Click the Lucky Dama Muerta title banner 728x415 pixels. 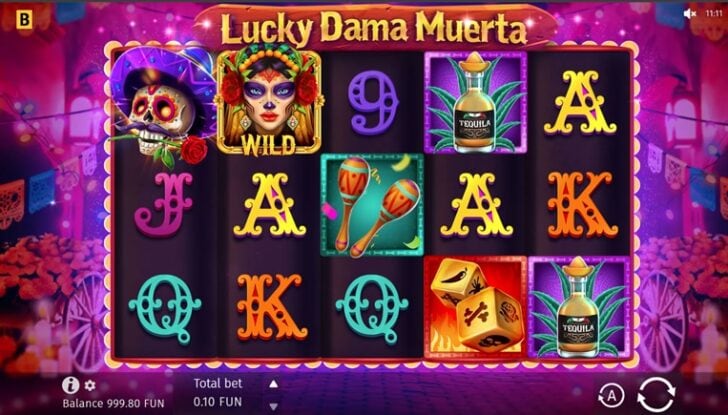click(374, 27)
